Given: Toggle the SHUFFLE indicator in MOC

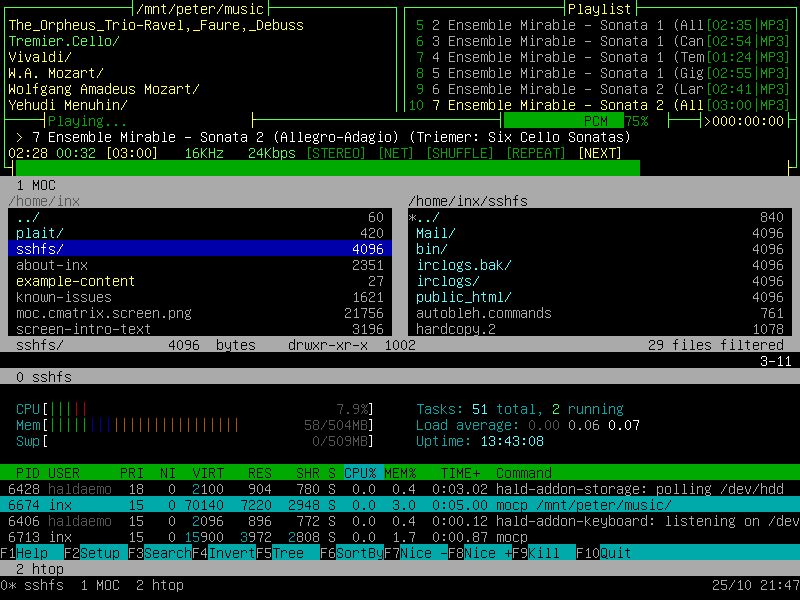Looking at the screenshot, I should (460, 153).
